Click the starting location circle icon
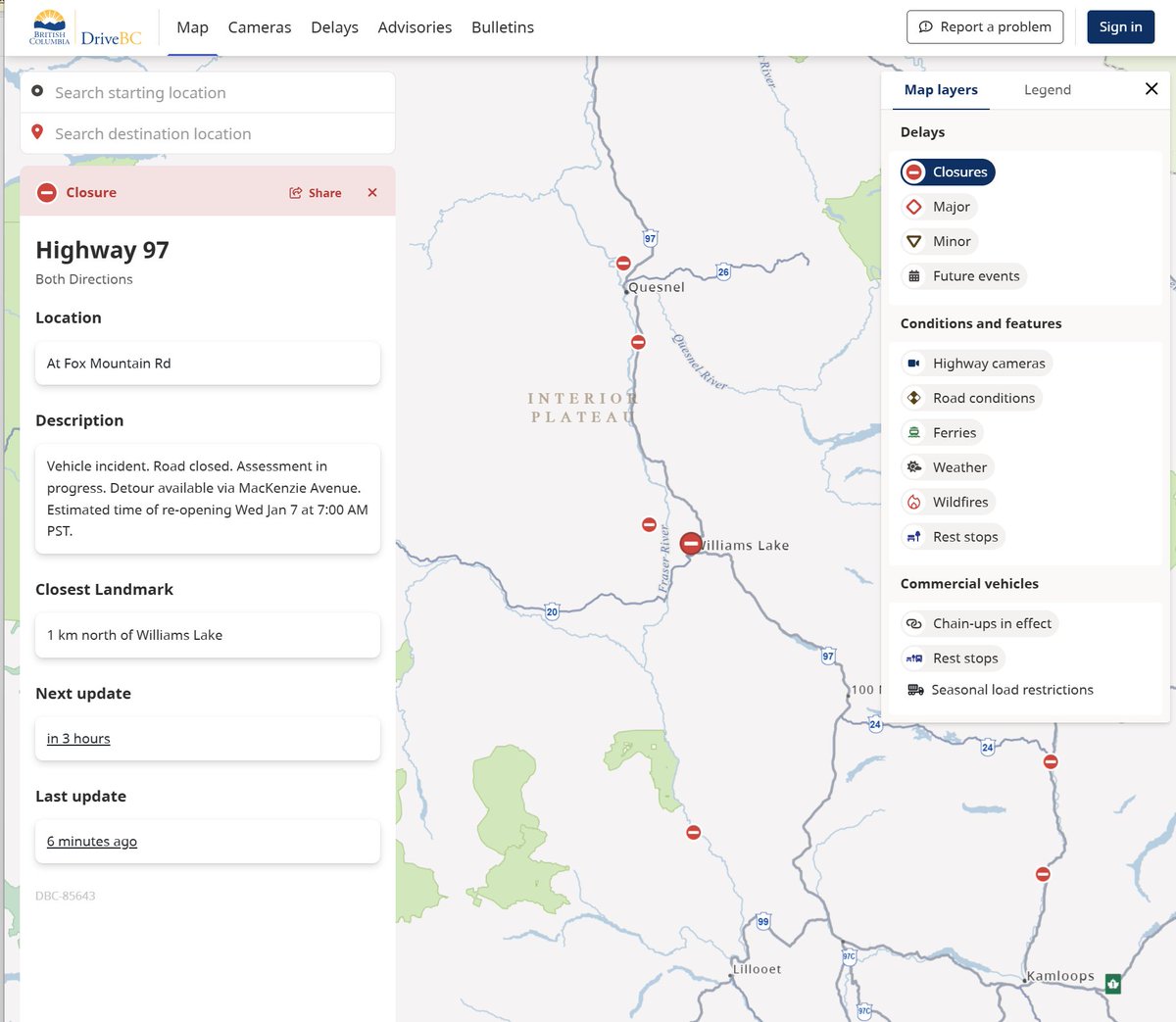The height and width of the screenshot is (1022, 1176). point(37,91)
